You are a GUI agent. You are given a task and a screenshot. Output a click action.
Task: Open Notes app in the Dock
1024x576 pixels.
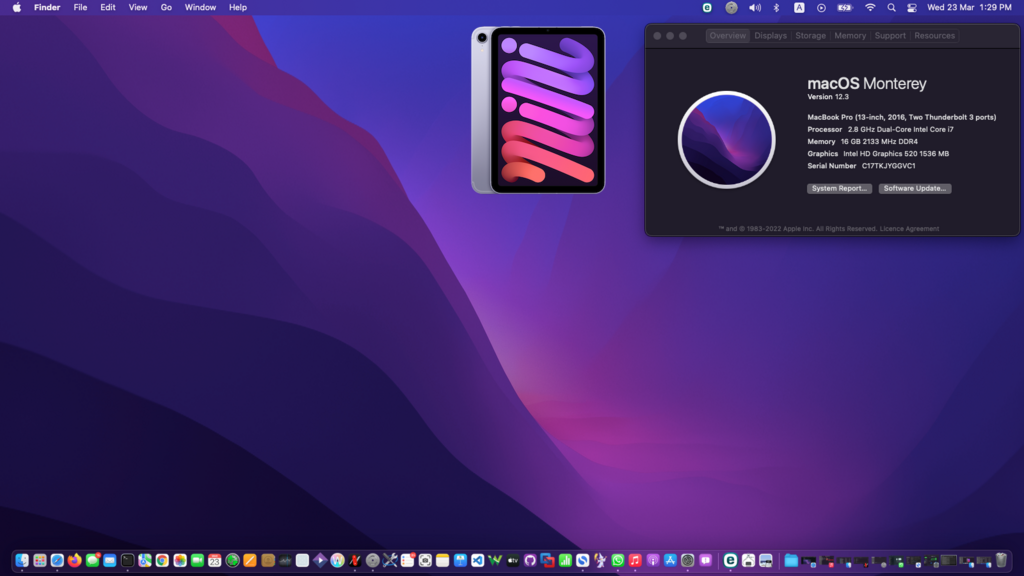tap(443, 560)
